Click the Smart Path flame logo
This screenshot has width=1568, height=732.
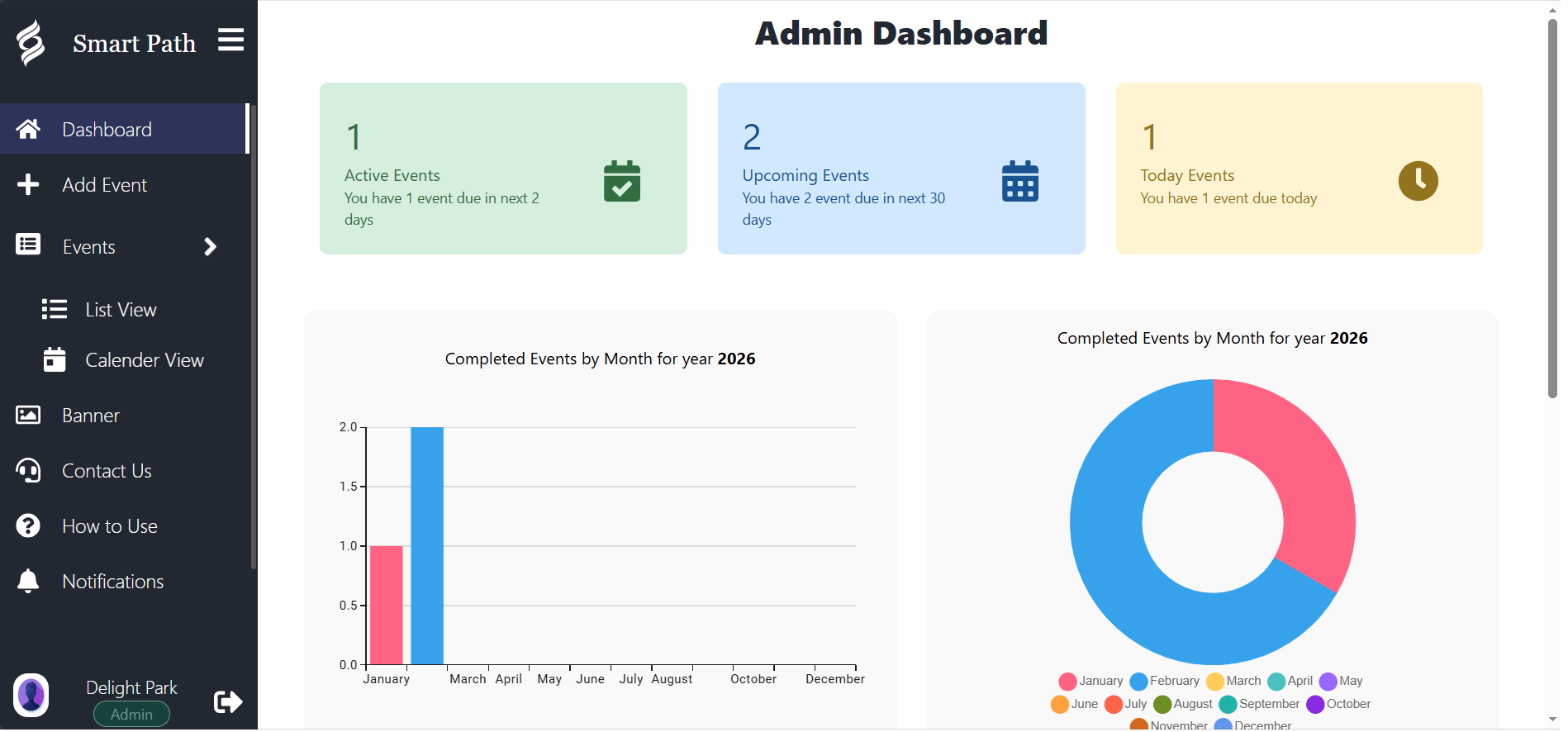pos(31,43)
